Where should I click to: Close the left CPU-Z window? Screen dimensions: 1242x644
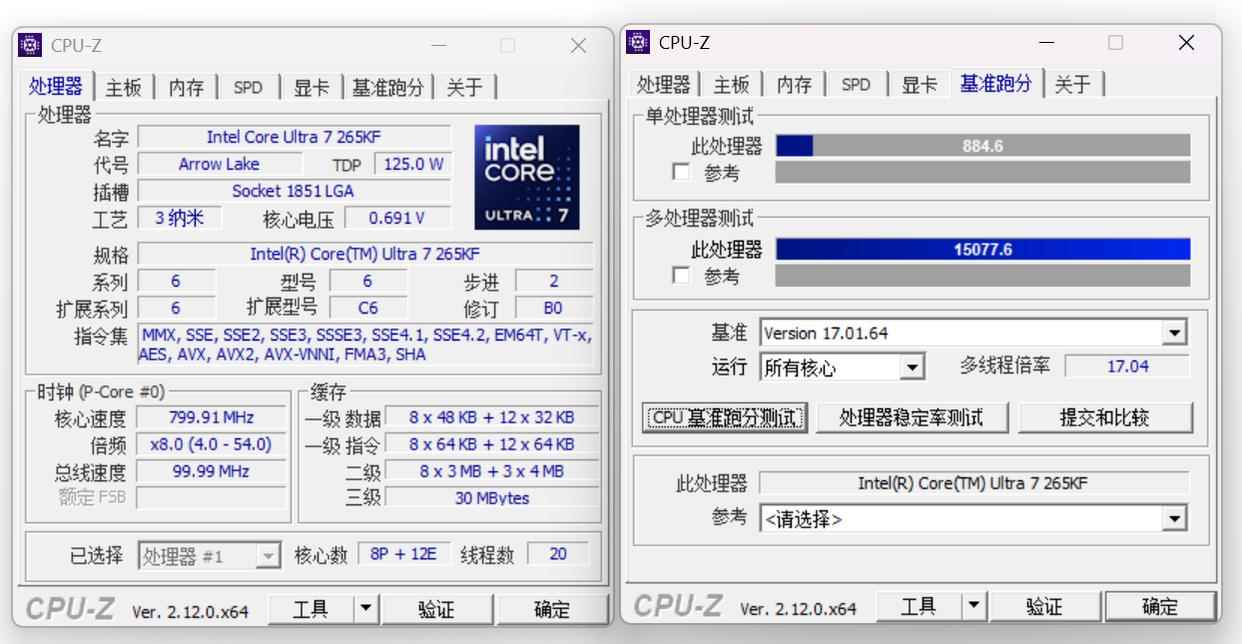pyautogui.click(x=578, y=46)
